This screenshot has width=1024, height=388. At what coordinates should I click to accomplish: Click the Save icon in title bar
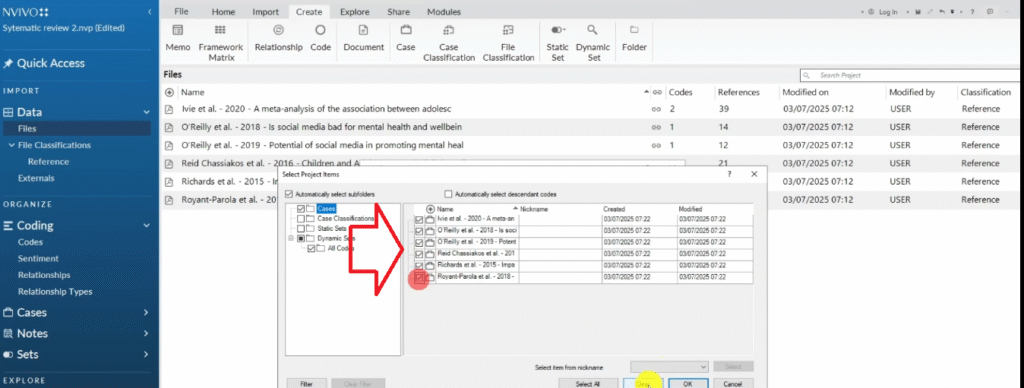[918, 12]
